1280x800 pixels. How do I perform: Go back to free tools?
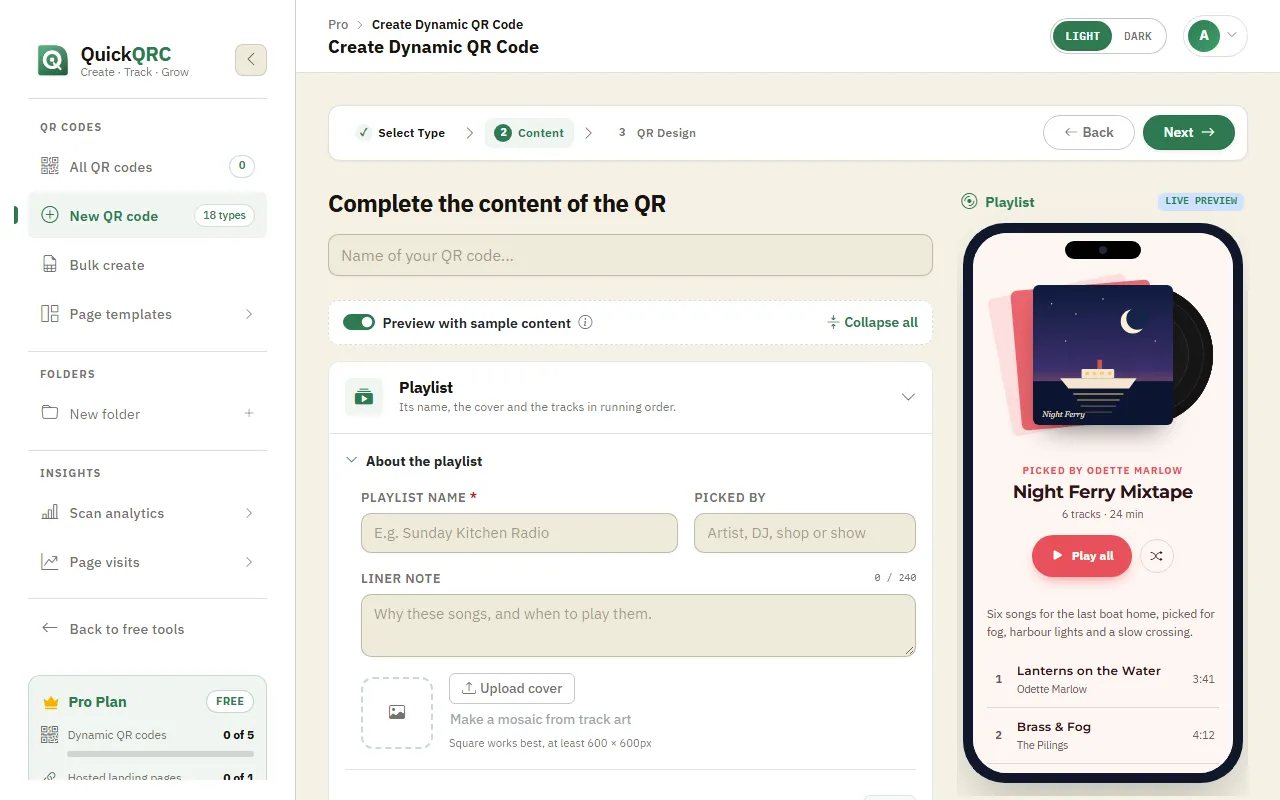(x=147, y=629)
